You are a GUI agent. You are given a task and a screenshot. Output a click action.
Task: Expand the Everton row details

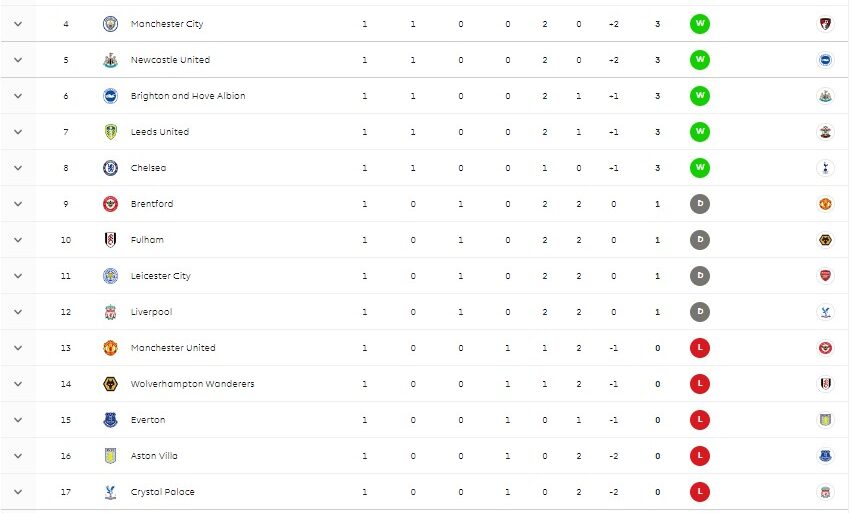[17, 420]
